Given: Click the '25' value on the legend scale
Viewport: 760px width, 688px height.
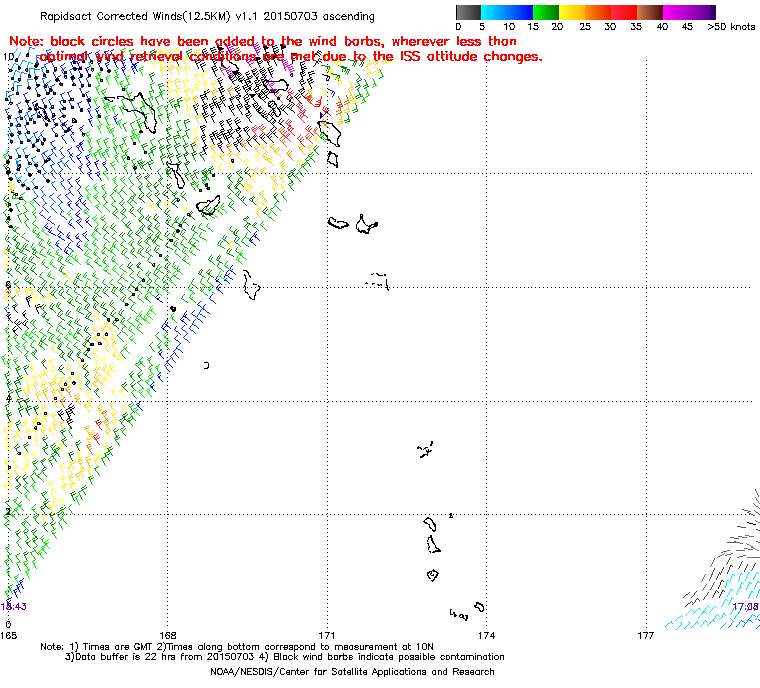Looking at the screenshot, I should pos(585,27).
